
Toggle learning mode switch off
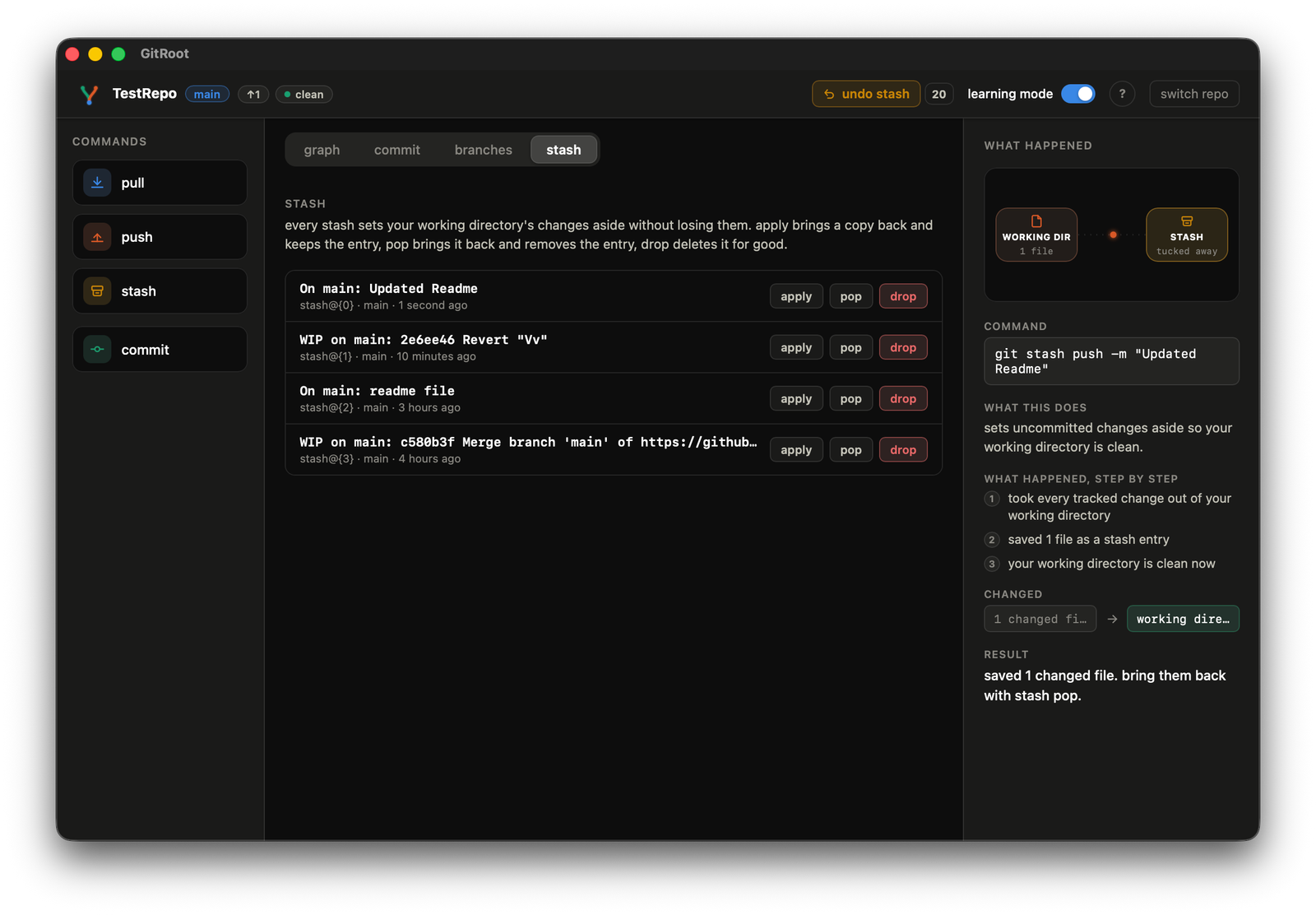point(1077,94)
